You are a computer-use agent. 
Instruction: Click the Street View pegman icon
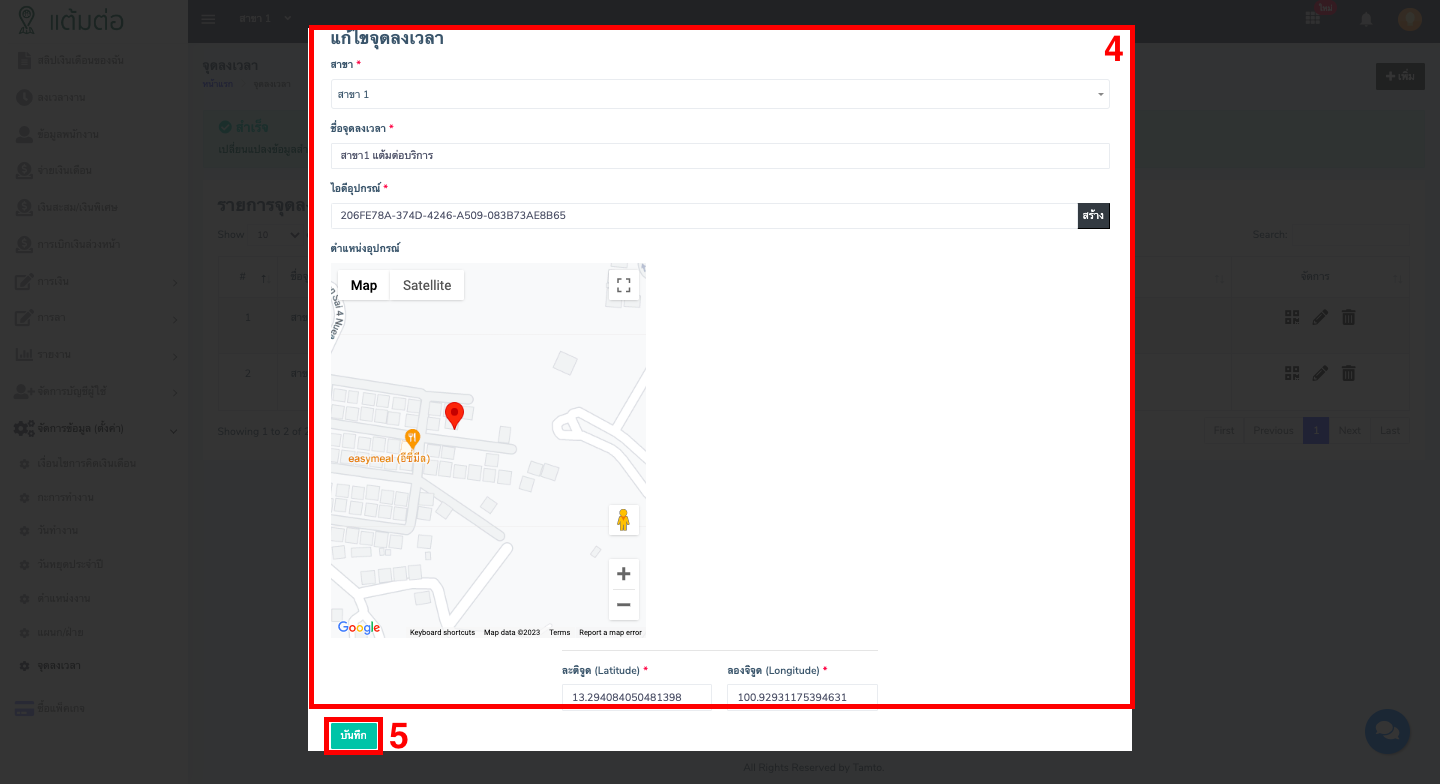pos(623,520)
